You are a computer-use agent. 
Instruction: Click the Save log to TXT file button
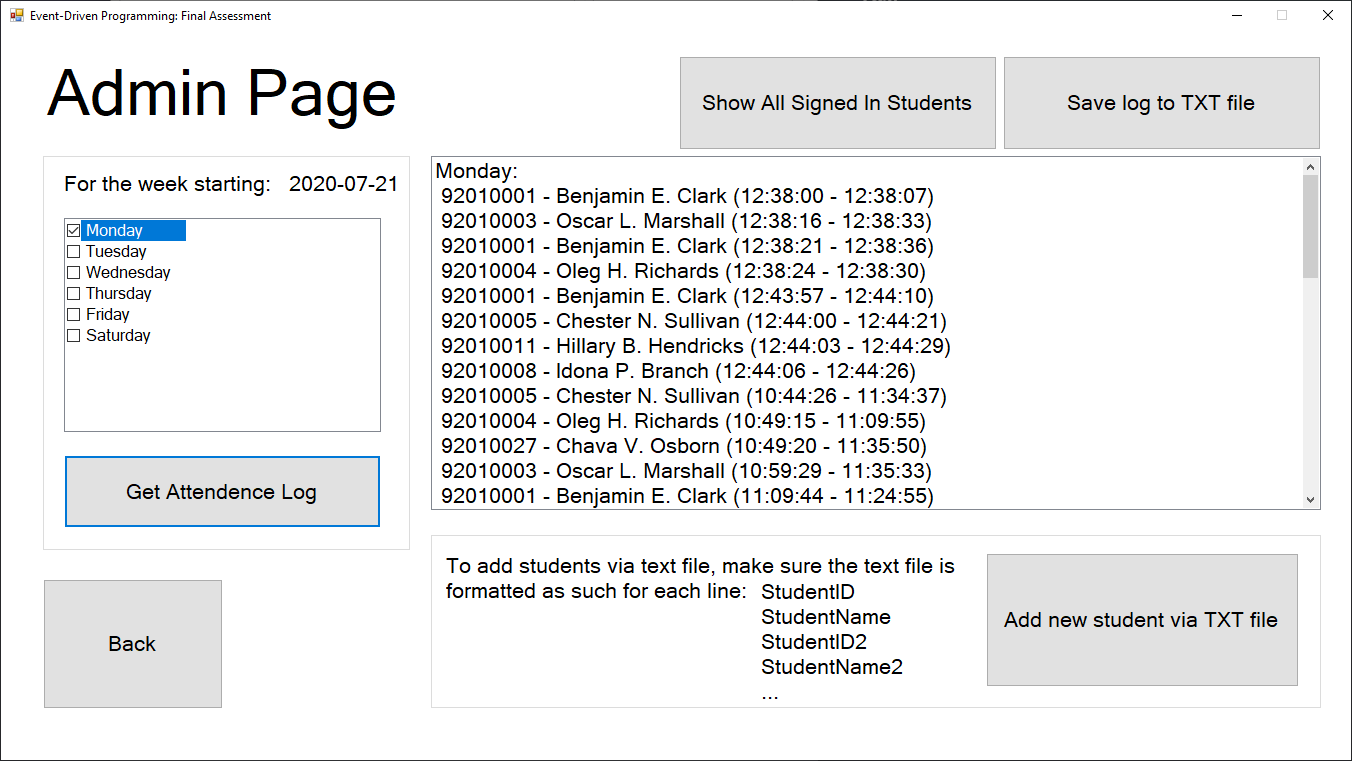coord(1161,102)
